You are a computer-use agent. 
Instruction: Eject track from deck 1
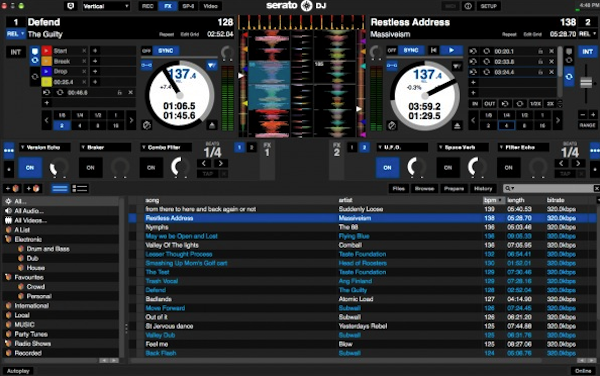212,125
